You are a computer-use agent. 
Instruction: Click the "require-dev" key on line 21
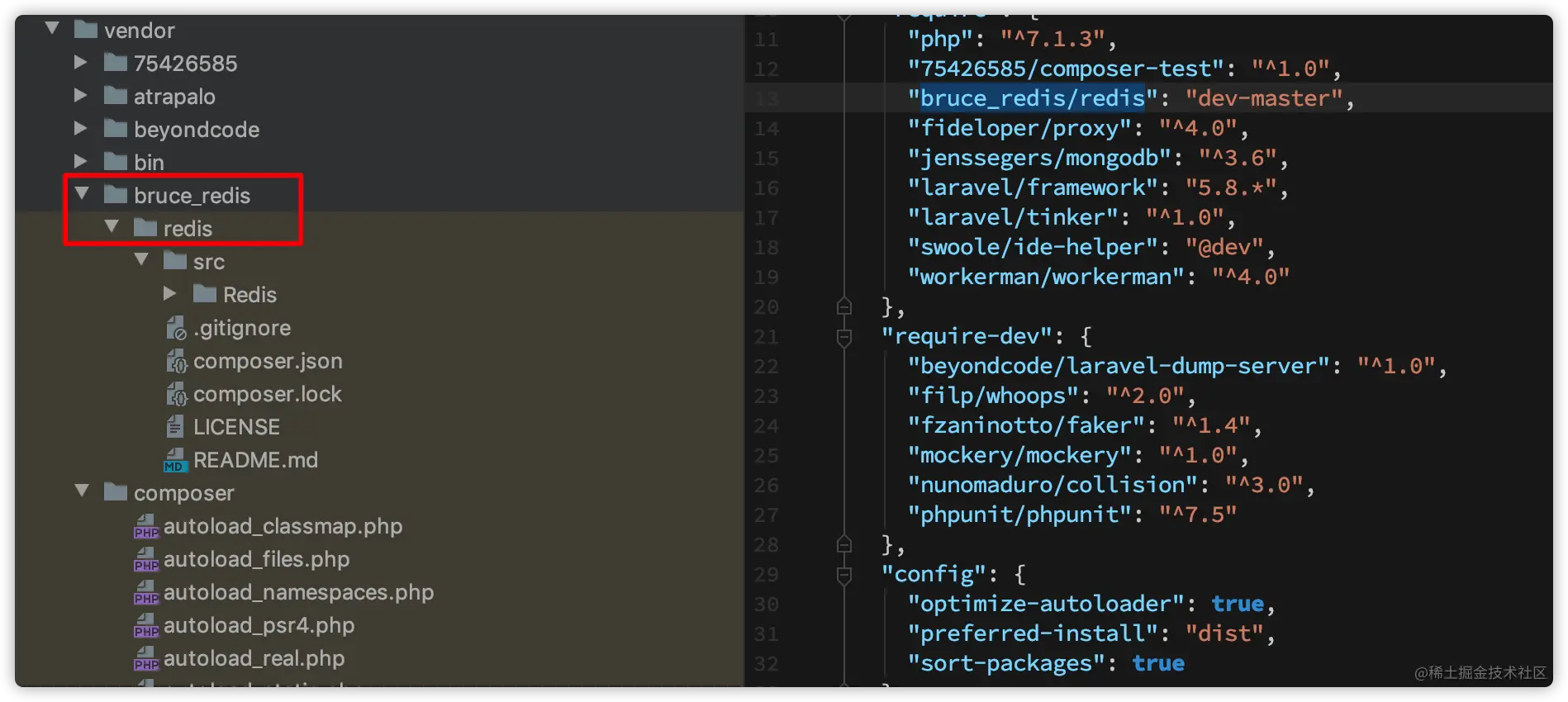967,336
